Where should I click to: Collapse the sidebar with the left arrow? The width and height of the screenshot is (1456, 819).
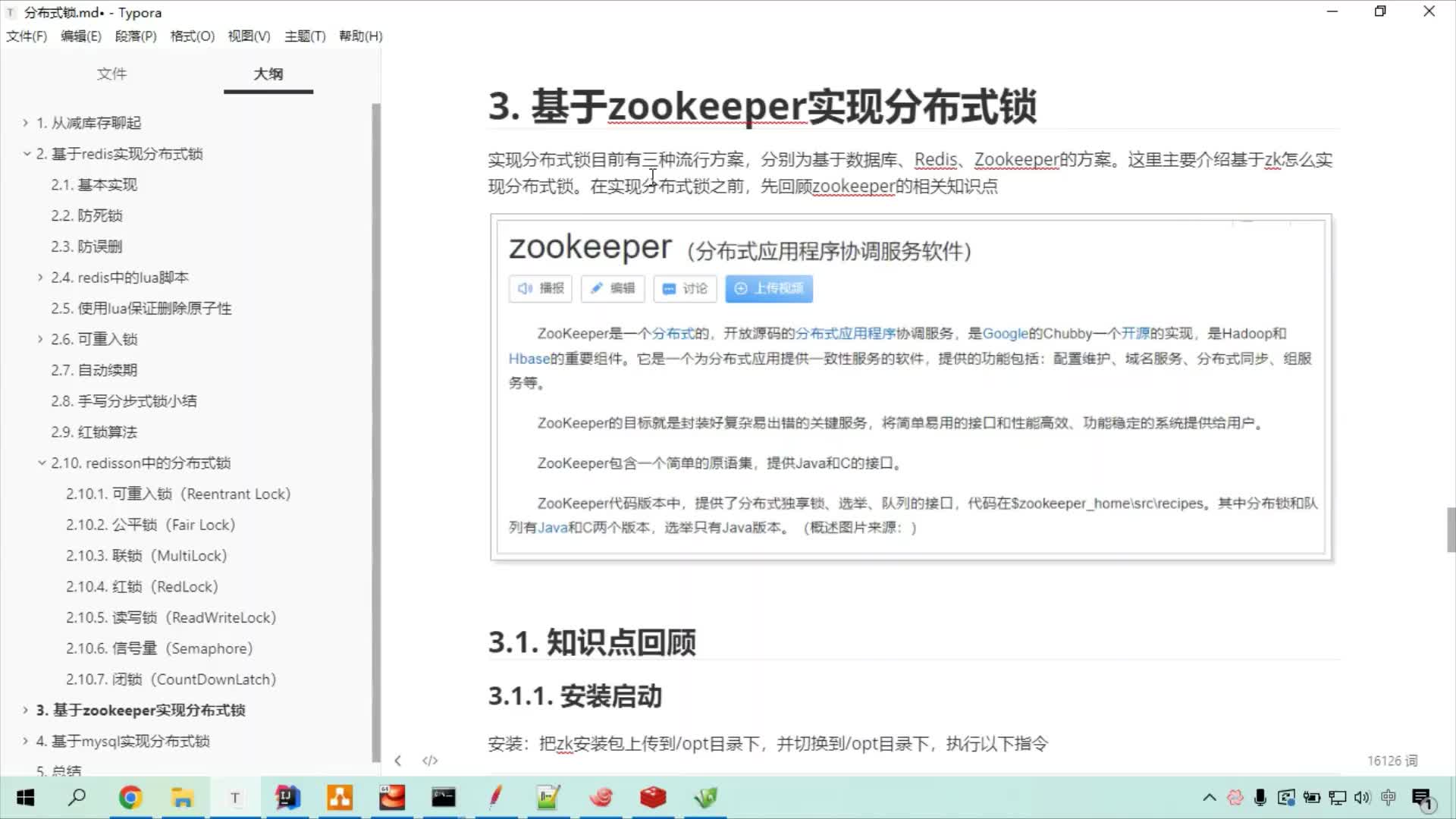(398, 761)
